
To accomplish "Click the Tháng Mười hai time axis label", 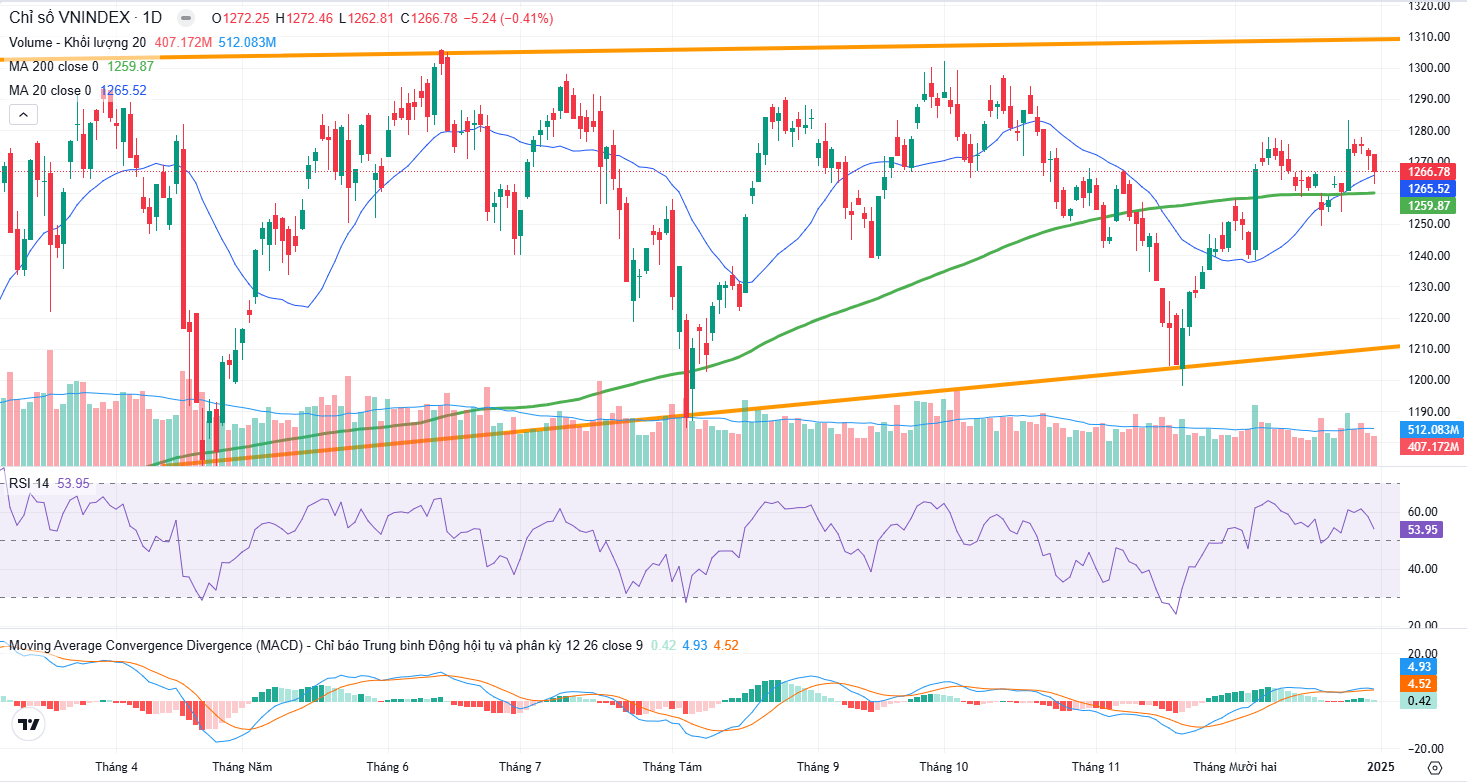I will 1234,767.
